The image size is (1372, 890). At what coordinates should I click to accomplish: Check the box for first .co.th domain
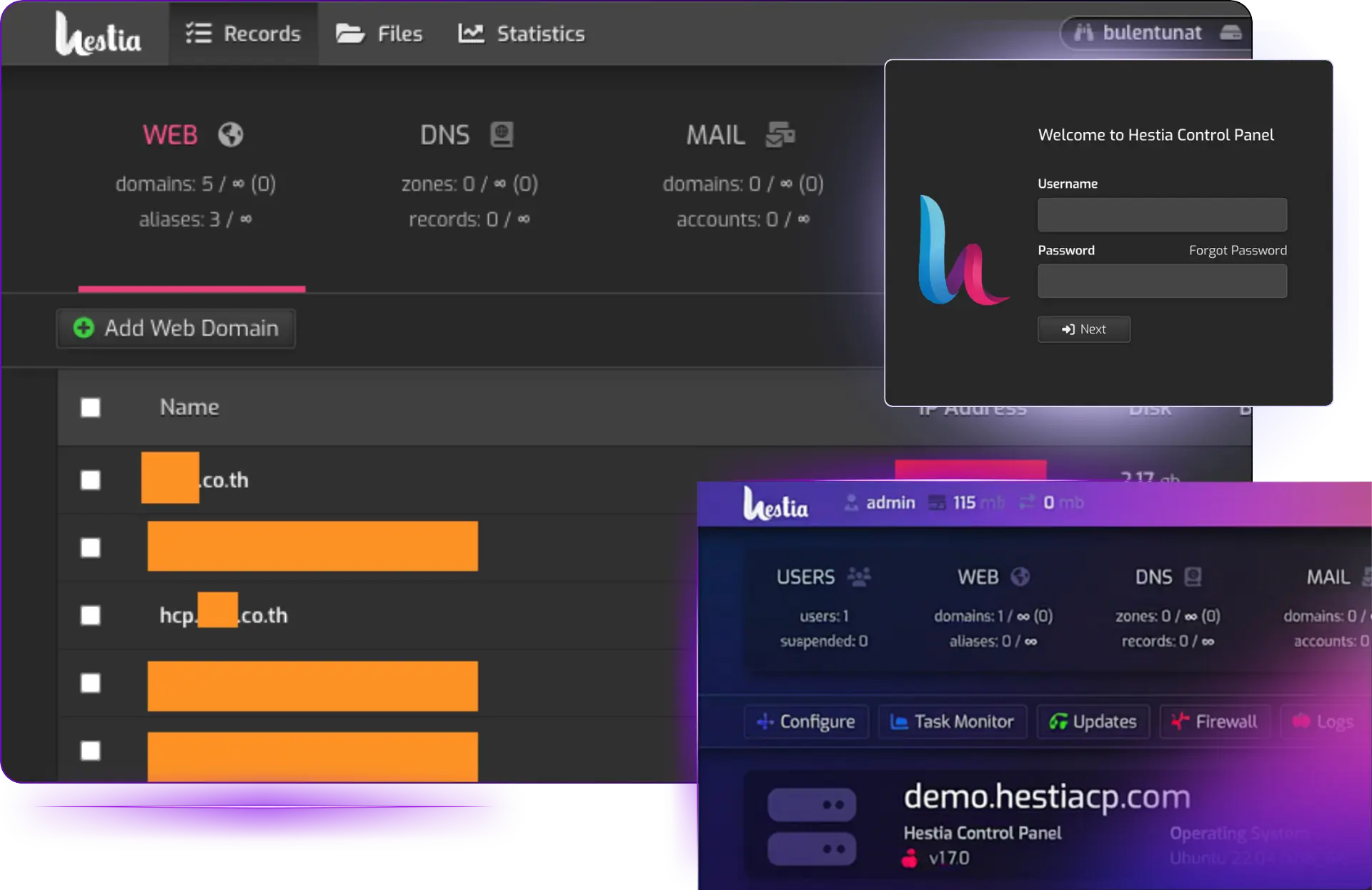91,480
